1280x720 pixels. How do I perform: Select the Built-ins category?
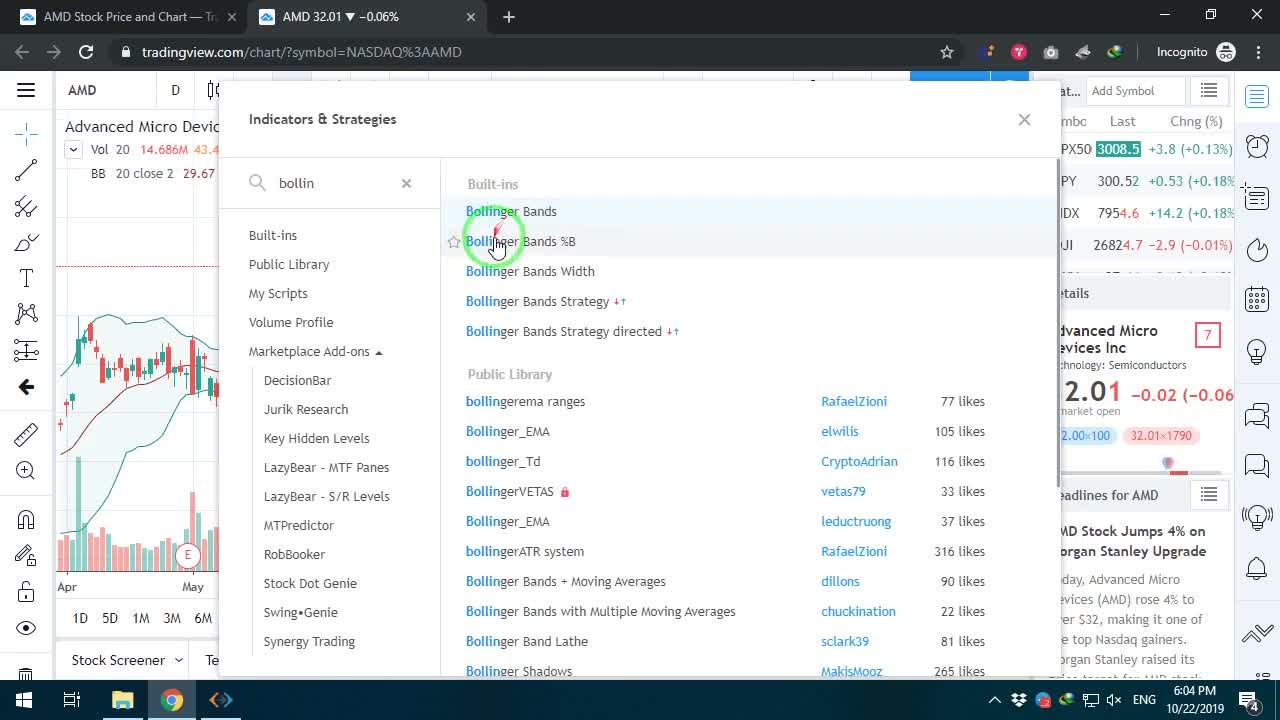coord(273,235)
